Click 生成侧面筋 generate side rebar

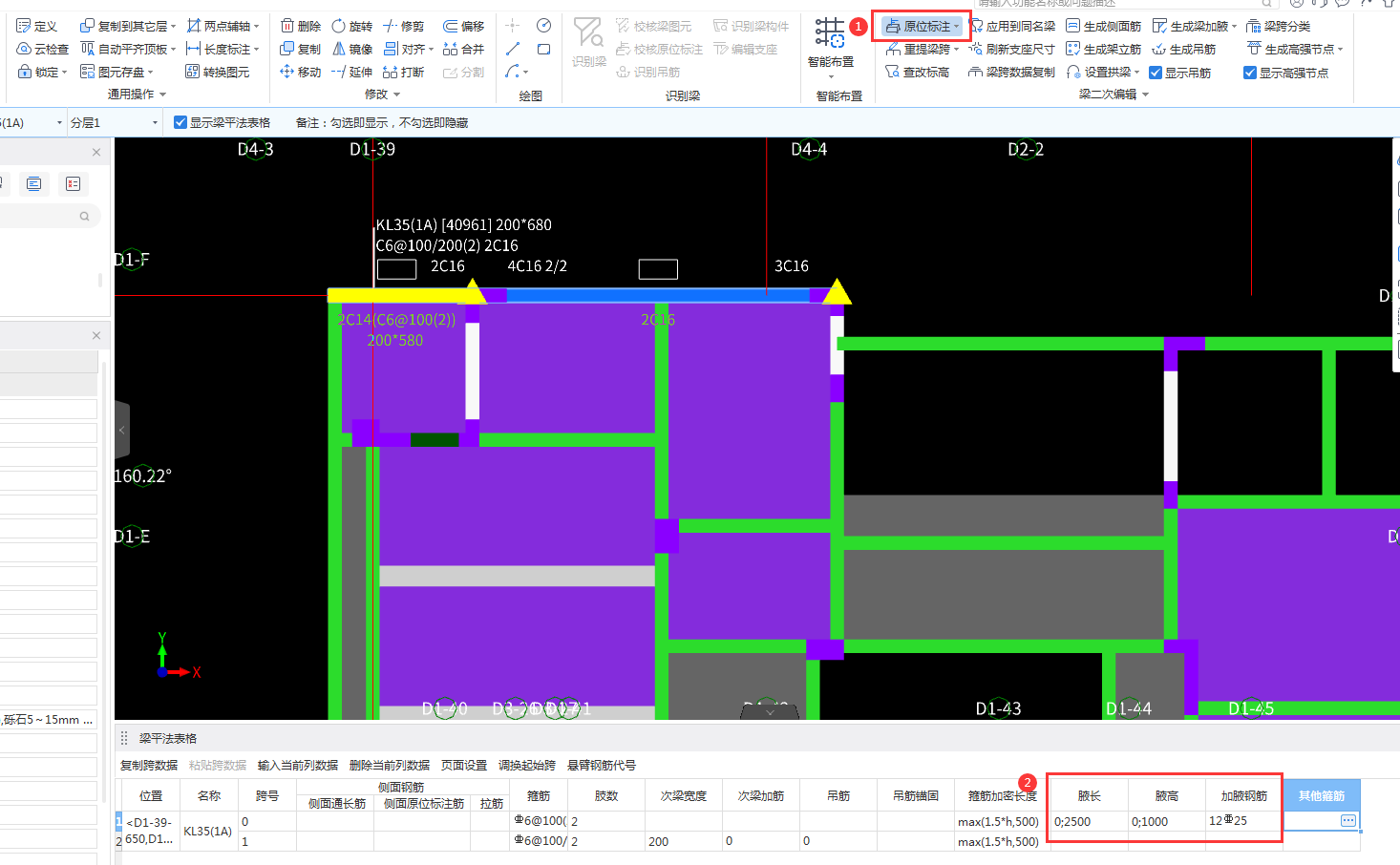pos(1103,26)
